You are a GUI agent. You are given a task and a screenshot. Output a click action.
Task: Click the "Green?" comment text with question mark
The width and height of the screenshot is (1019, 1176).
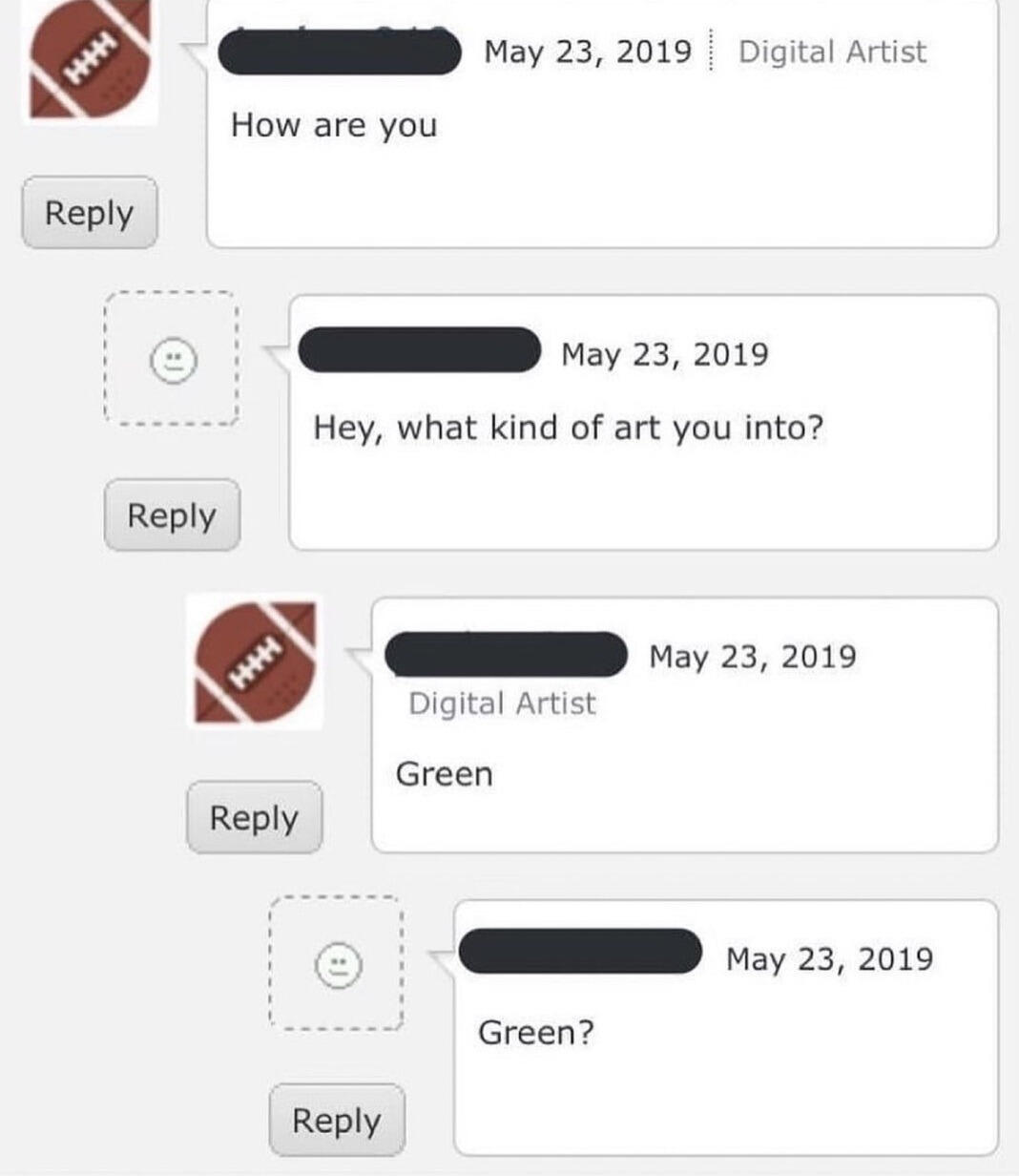(535, 1032)
